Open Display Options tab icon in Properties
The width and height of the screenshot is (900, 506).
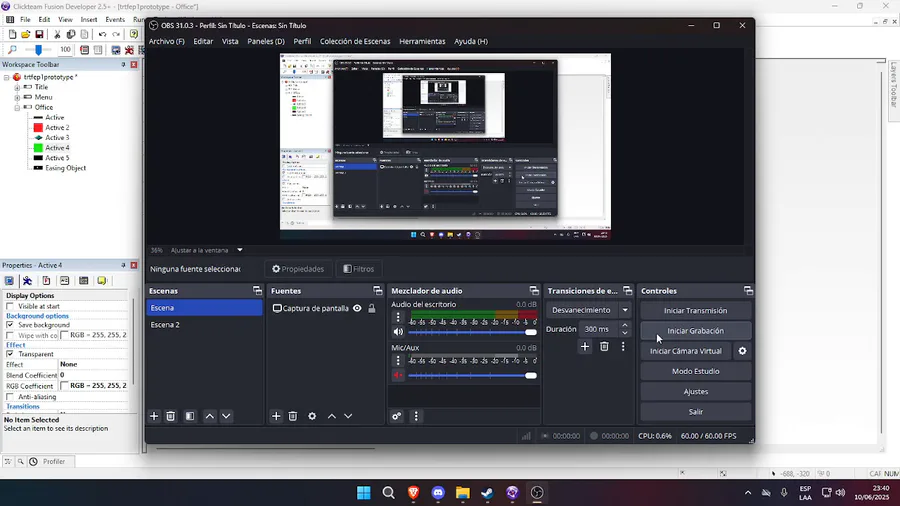(x=10, y=281)
